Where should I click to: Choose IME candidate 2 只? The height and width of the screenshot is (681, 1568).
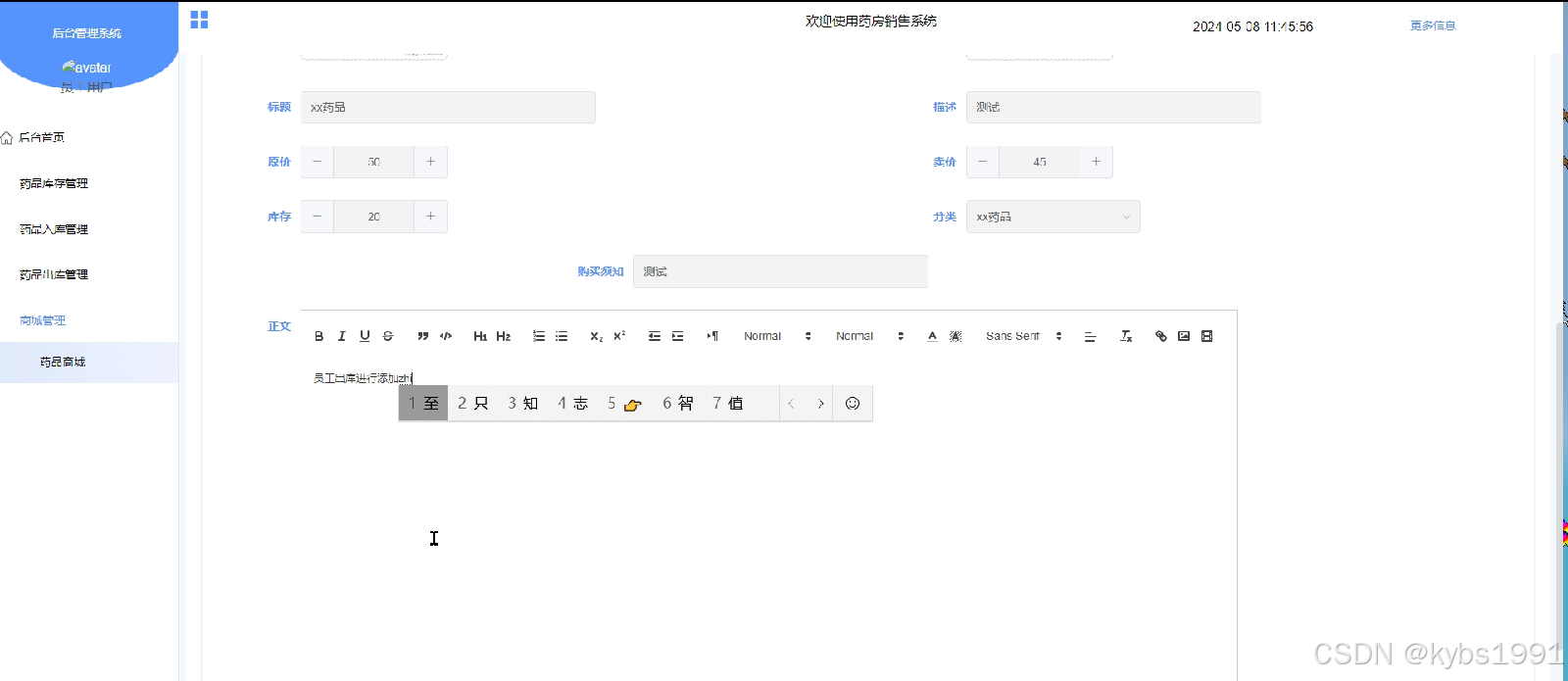click(x=473, y=403)
